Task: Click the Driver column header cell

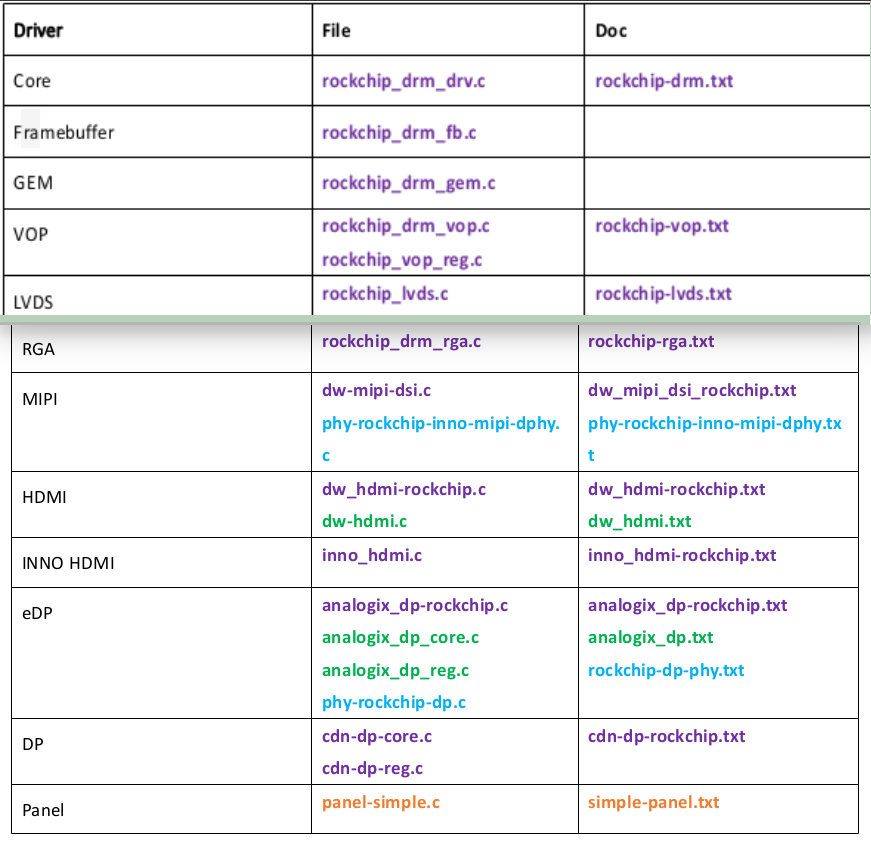Action: [x=35, y=30]
